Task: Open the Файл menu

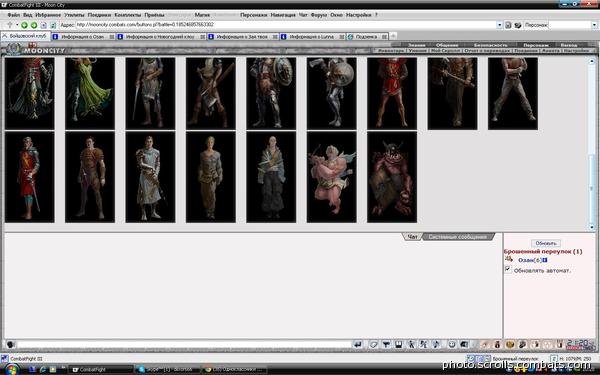Action: (x=13, y=15)
